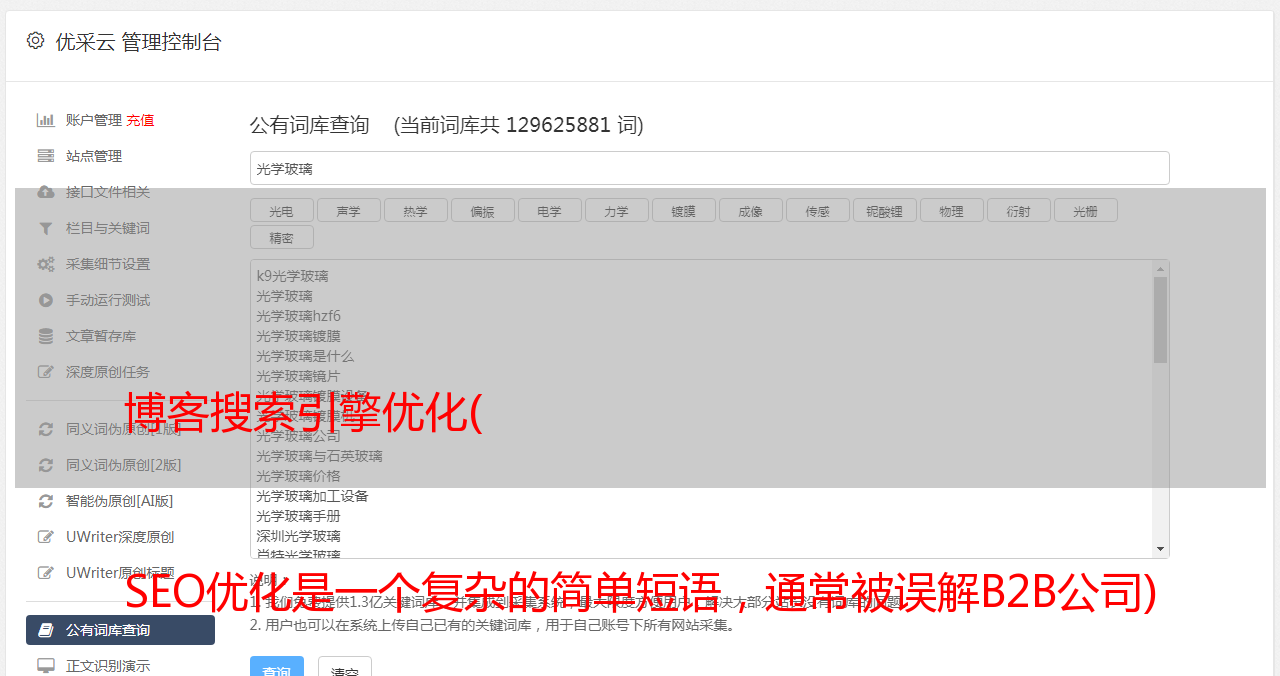
Task: Select the 手动运行测试 play icon
Action: click(x=45, y=300)
